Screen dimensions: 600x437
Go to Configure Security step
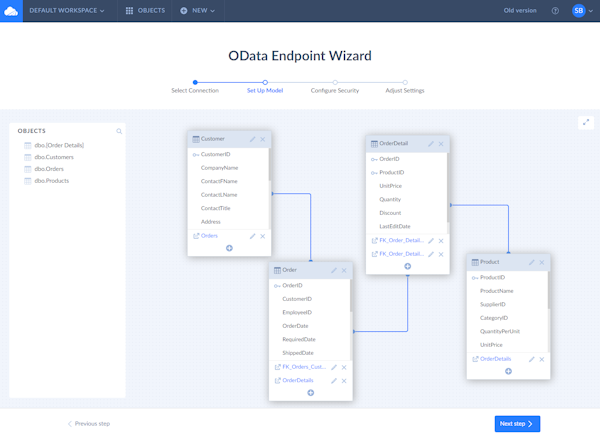(x=335, y=90)
